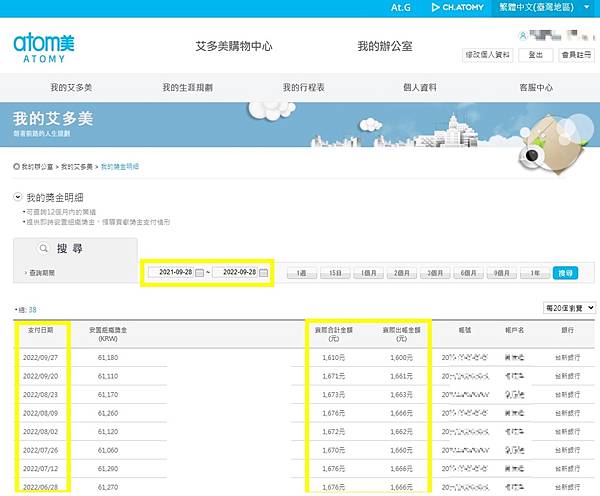
Task: Select the 1個月 period button
Action: (x=368, y=273)
